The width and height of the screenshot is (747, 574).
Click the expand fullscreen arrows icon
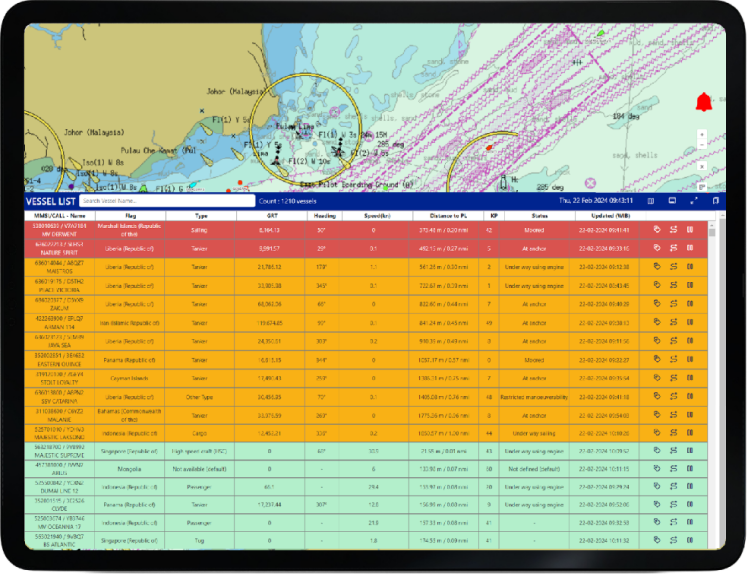click(x=694, y=201)
